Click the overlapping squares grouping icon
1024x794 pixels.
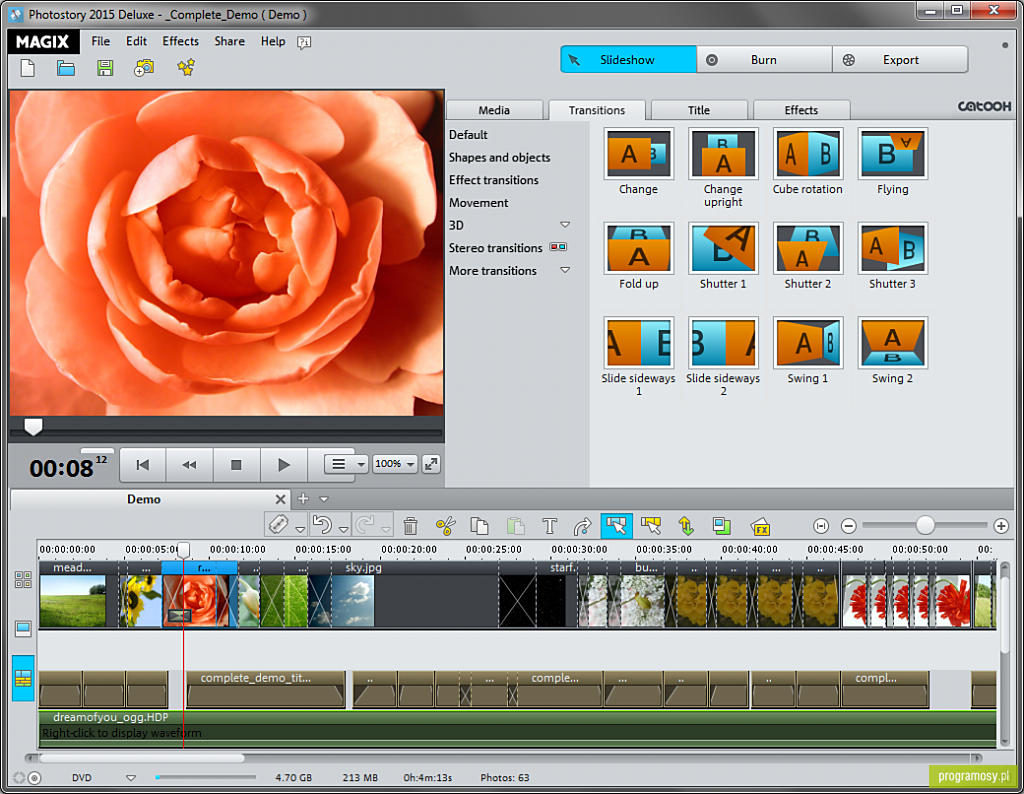(x=722, y=526)
